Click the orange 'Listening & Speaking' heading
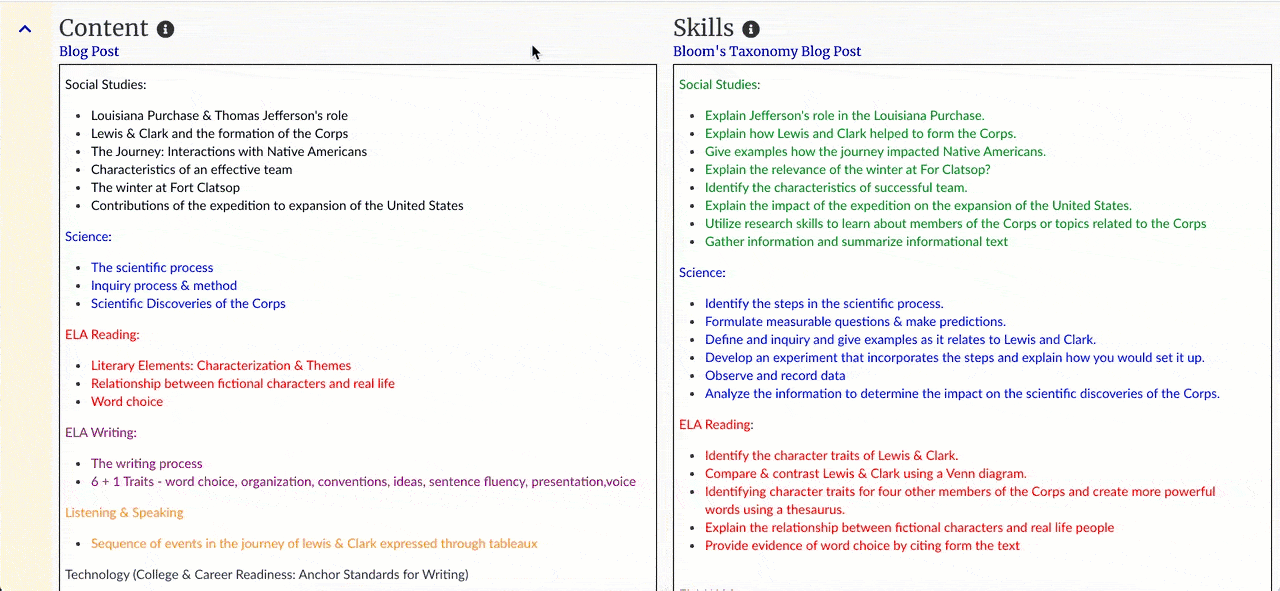This screenshot has width=1280, height=591. click(124, 512)
